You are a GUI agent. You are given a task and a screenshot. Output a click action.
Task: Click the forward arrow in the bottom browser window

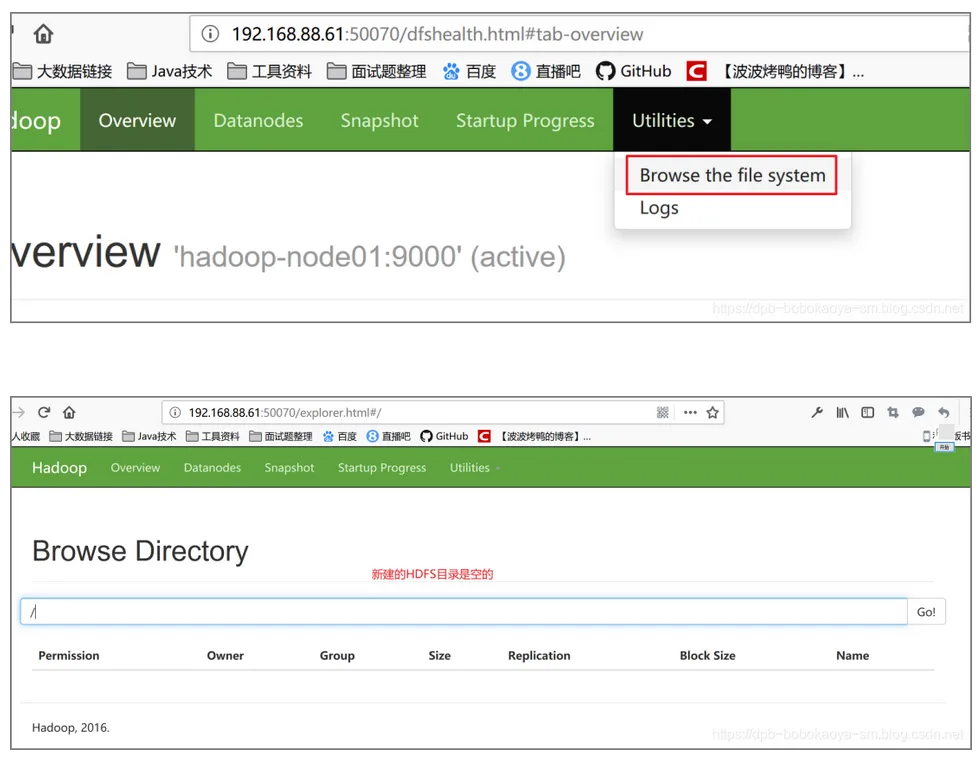19,412
